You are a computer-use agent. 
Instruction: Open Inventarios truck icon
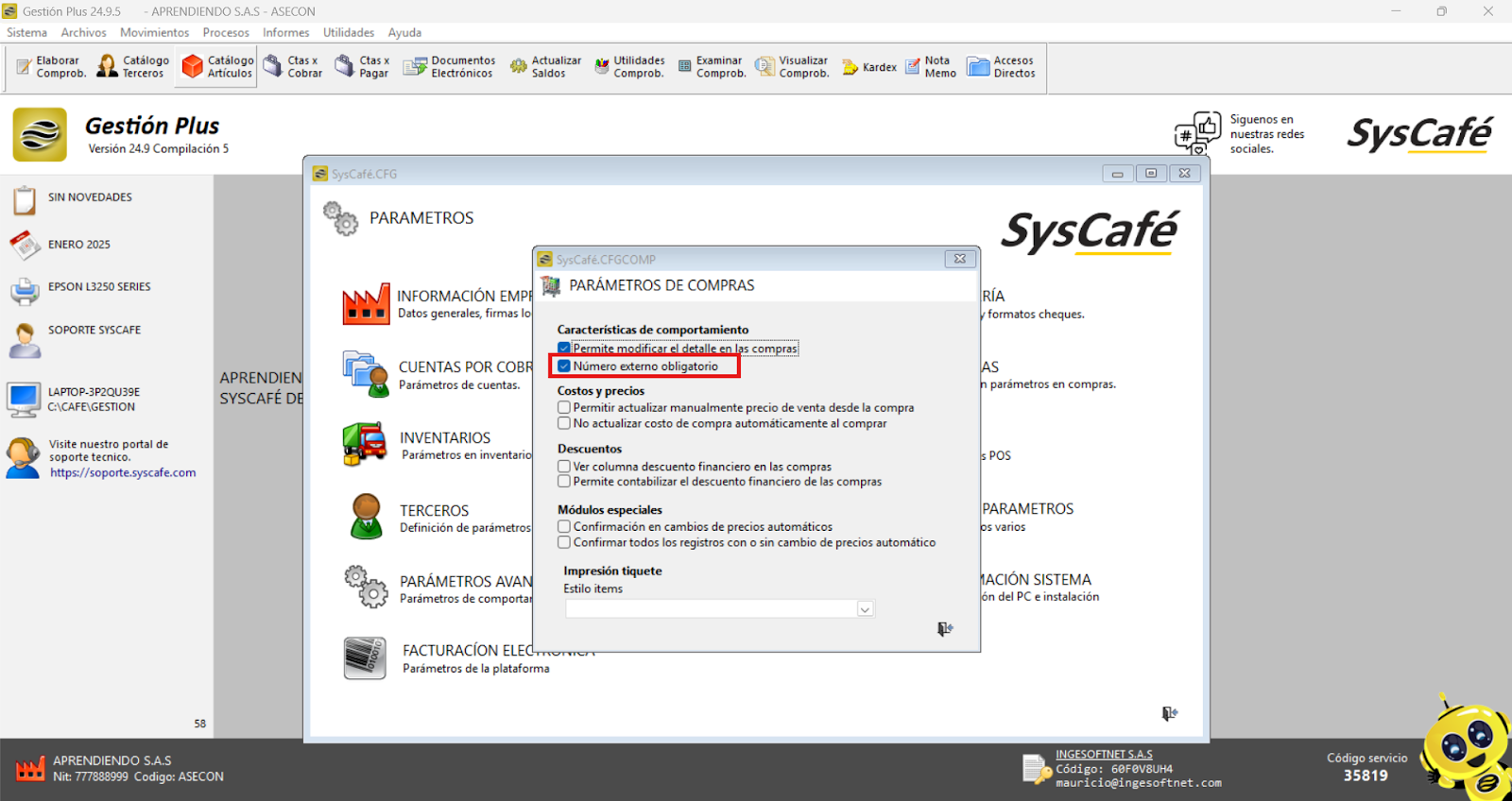[365, 444]
